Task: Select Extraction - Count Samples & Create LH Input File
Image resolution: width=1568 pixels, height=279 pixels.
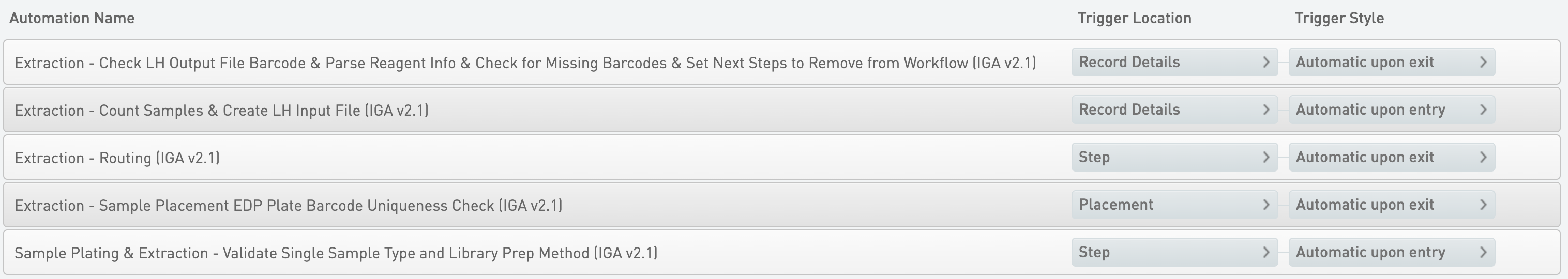Action: pos(221,111)
